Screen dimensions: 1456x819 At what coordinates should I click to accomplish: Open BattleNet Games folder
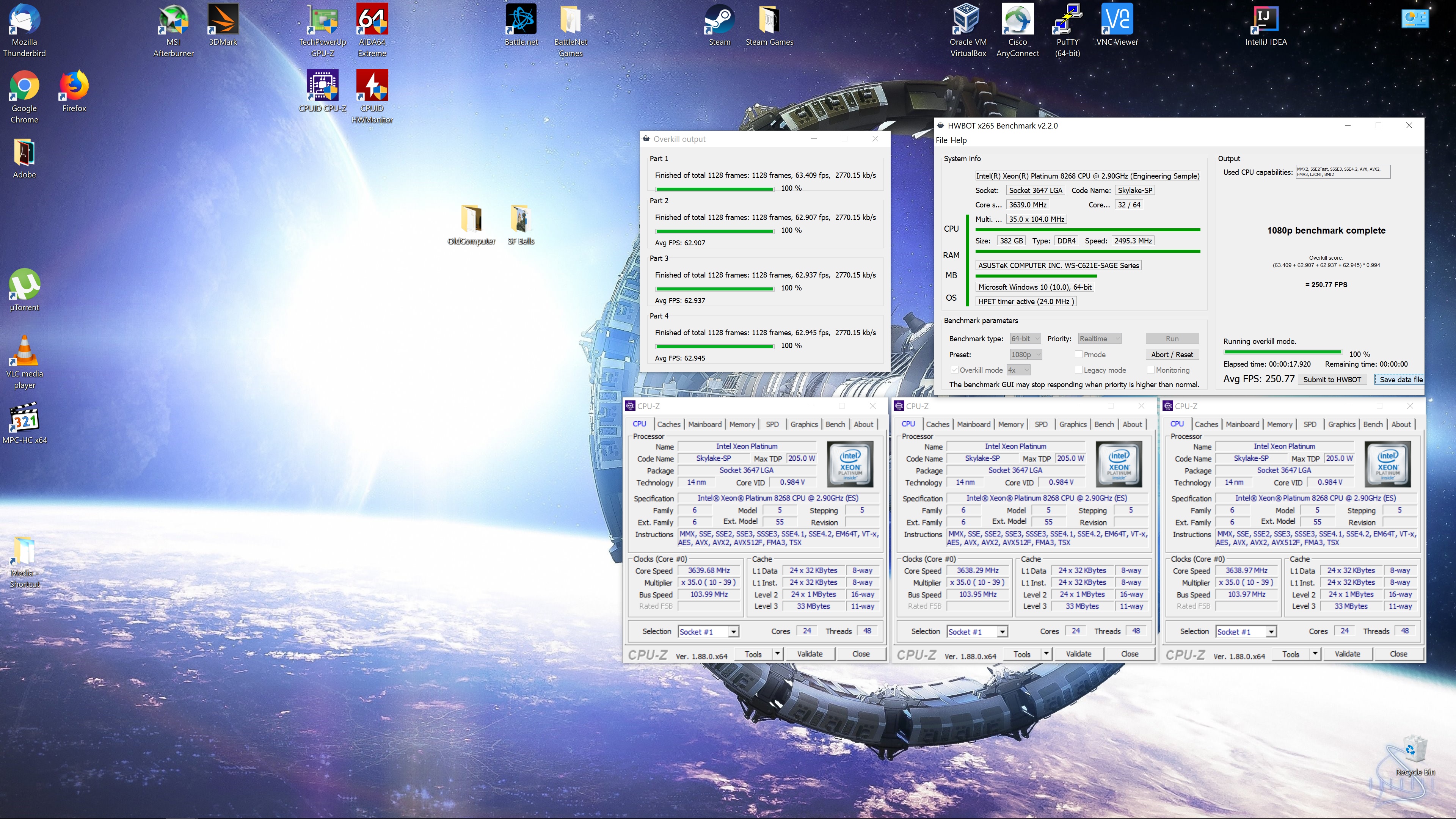[571, 30]
